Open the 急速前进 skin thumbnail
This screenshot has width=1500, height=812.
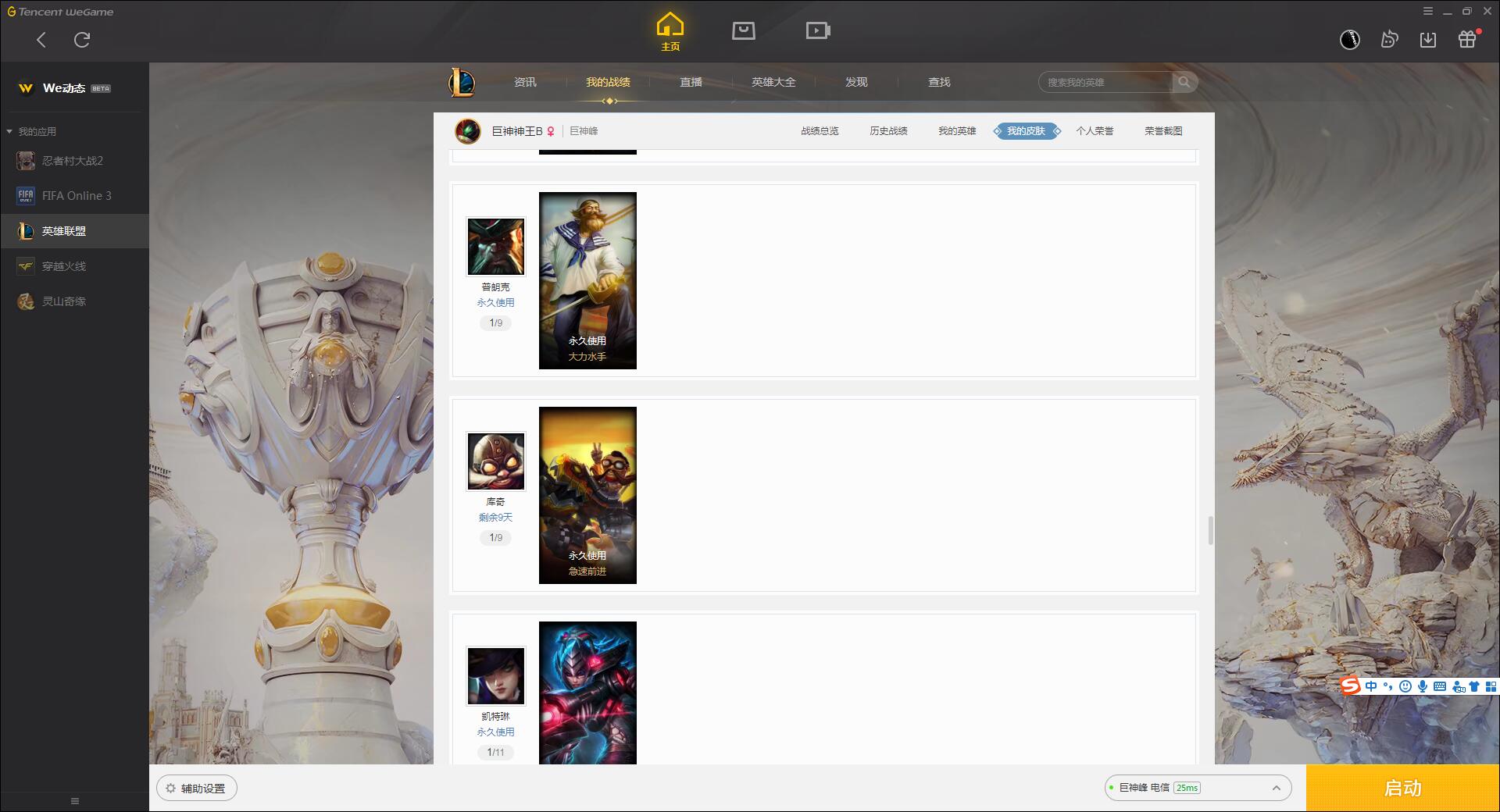click(x=587, y=495)
